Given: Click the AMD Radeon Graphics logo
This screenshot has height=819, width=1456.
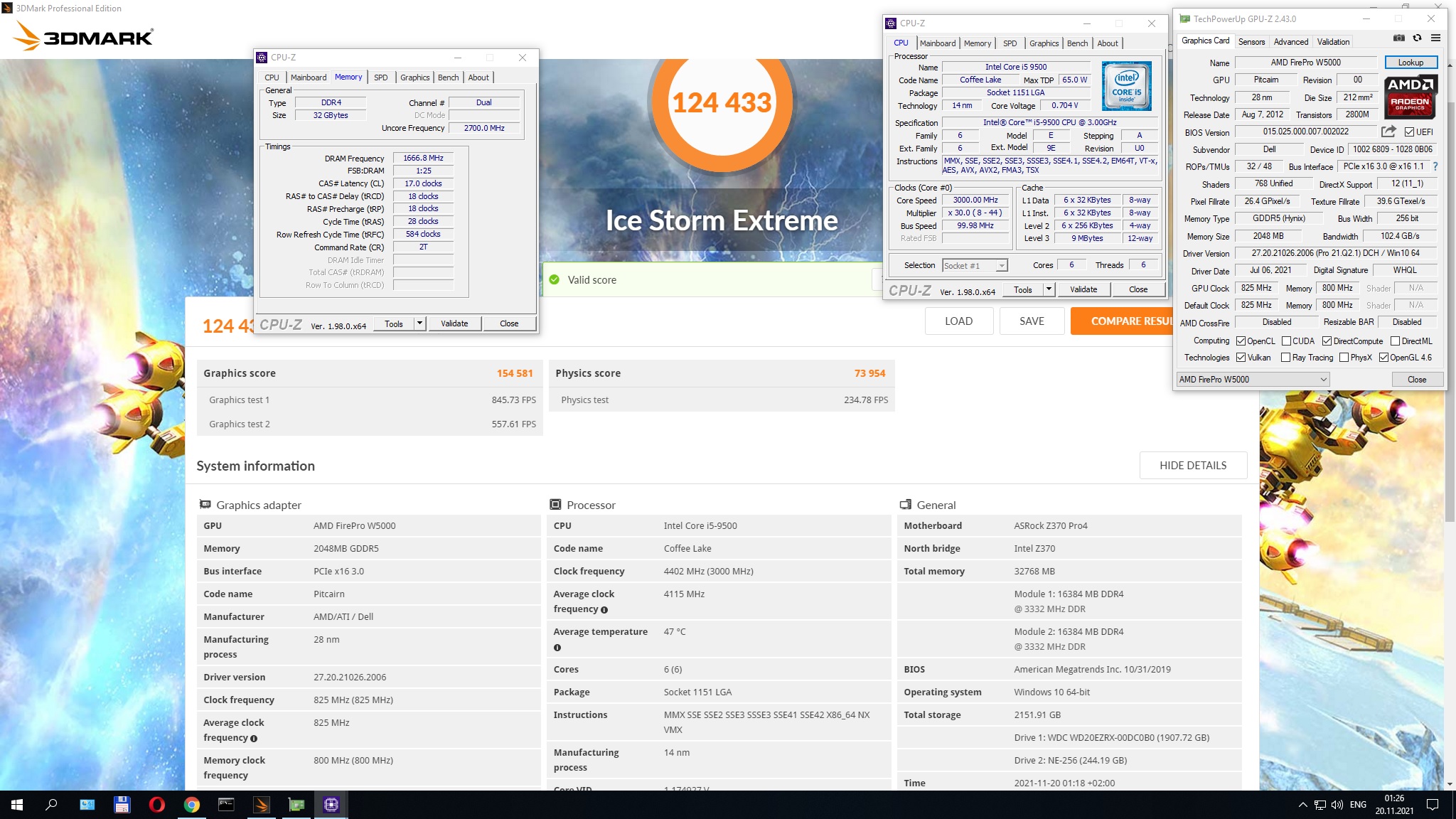Looking at the screenshot, I should [1410, 97].
